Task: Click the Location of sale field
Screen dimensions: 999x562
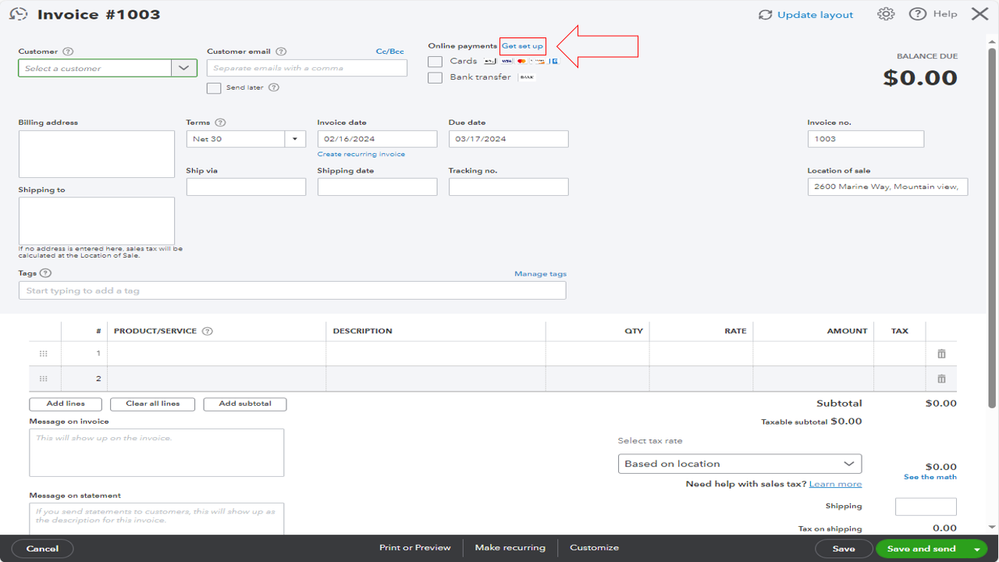Action: tap(888, 187)
